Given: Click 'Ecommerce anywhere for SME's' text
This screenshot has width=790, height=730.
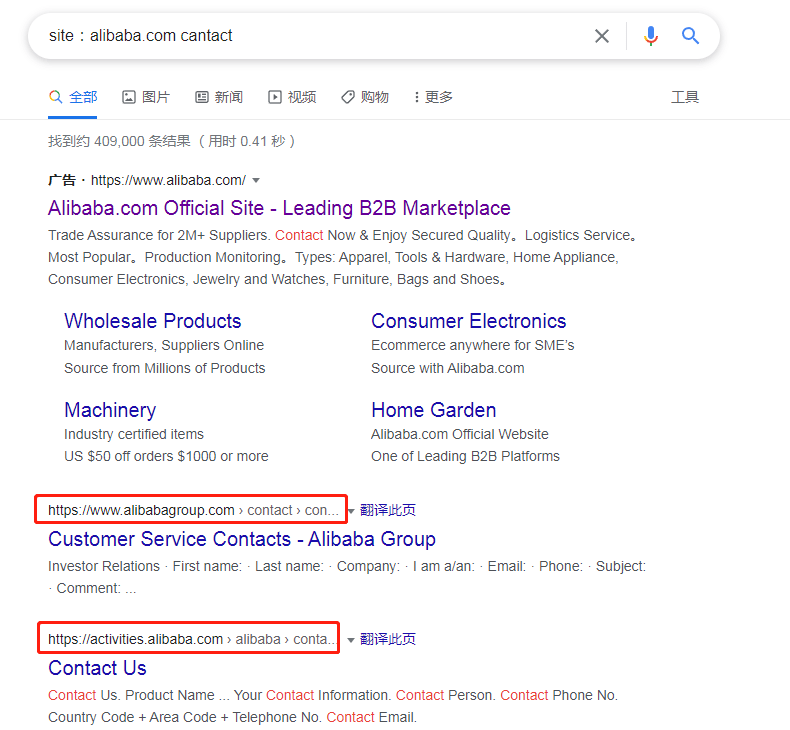Looking at the screenshot, I should (473, 345).
